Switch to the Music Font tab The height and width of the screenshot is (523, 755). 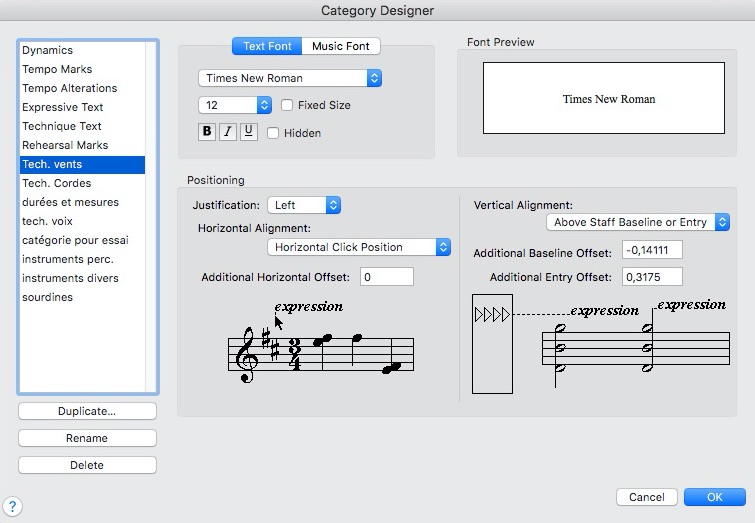pyautogui.click(x=341, y=46)
